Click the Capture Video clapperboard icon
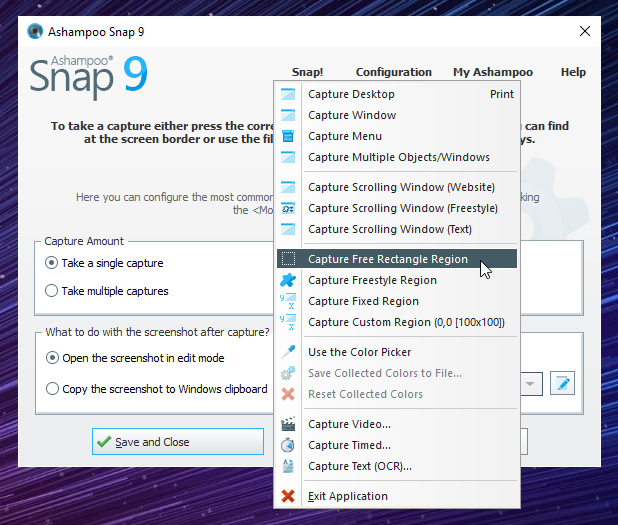Viewport: 618px width, 525px height. [288, 424]
